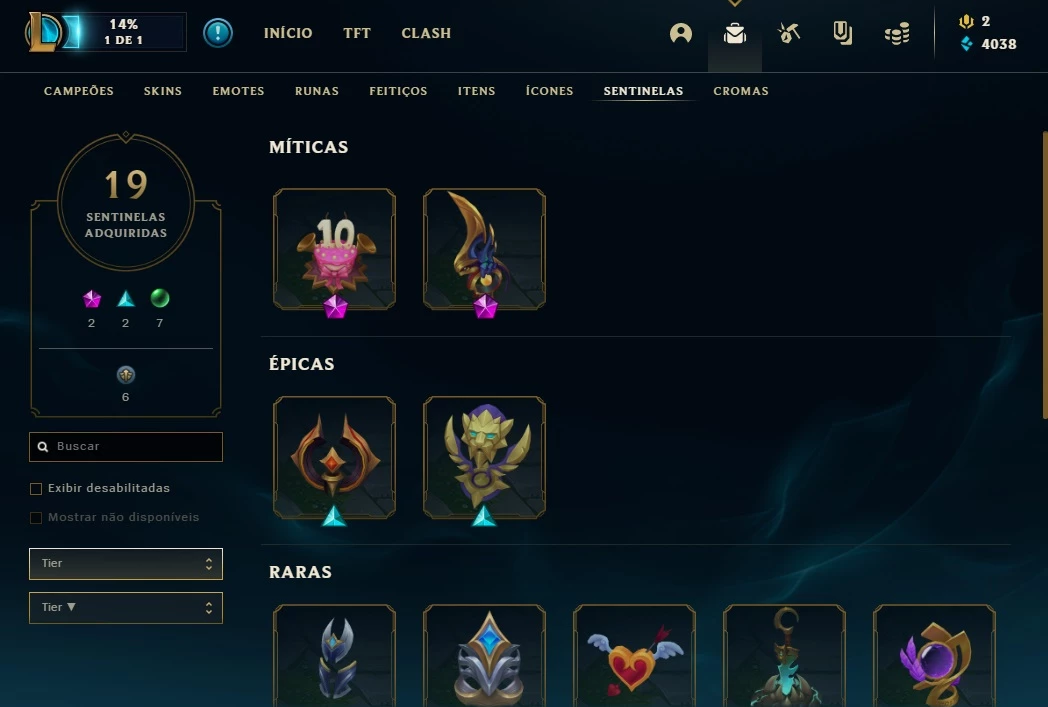This screenshot has width=1048, height=707.
Task: Toggle Mostrar não disponíveis checkbox
Action: tap(36, 517)
